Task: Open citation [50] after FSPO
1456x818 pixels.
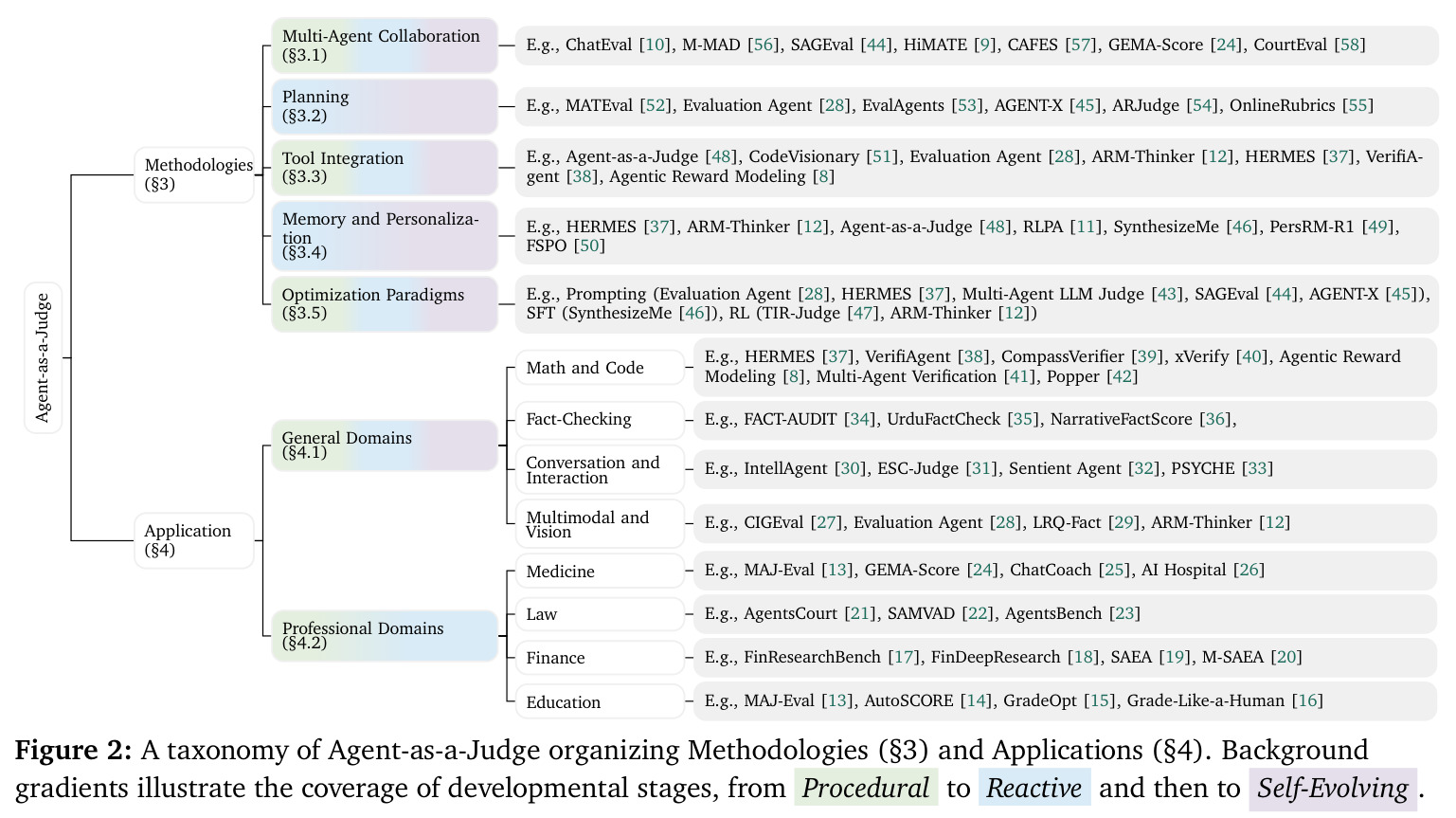Action: coord(589,245)
